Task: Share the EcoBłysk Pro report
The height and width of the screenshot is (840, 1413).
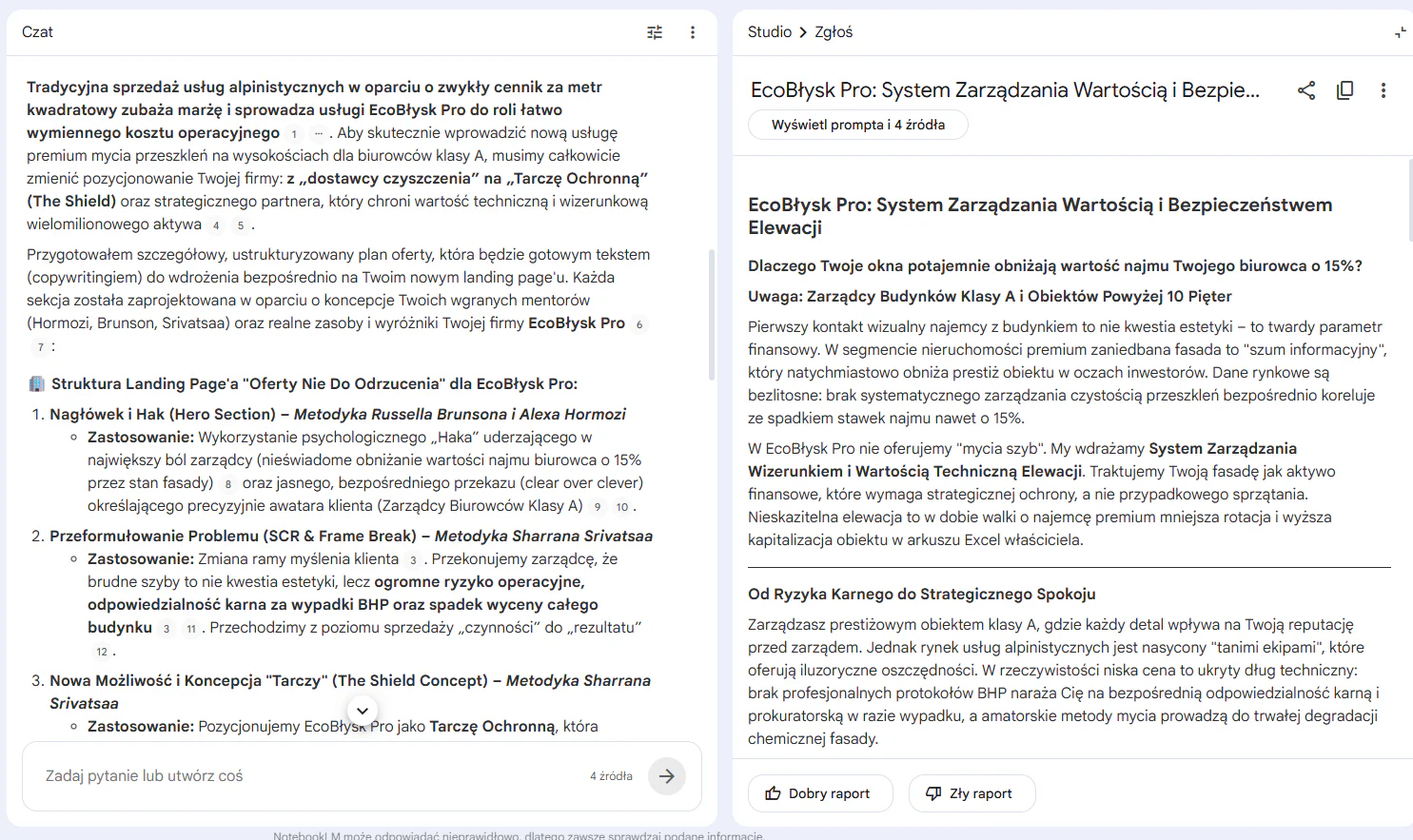Action: coord(1306,90)
